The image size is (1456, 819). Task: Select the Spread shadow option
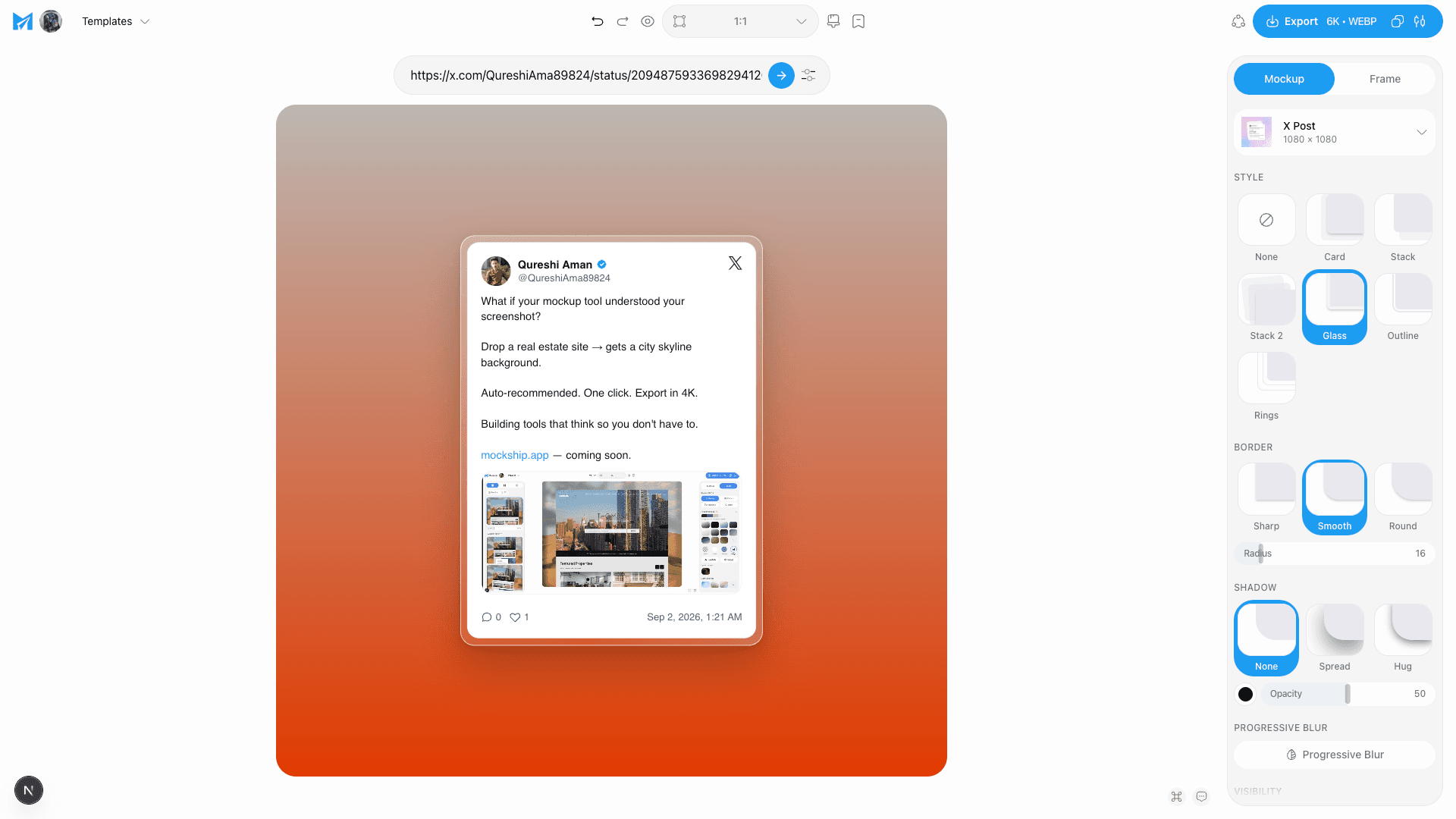[1335, 638]
